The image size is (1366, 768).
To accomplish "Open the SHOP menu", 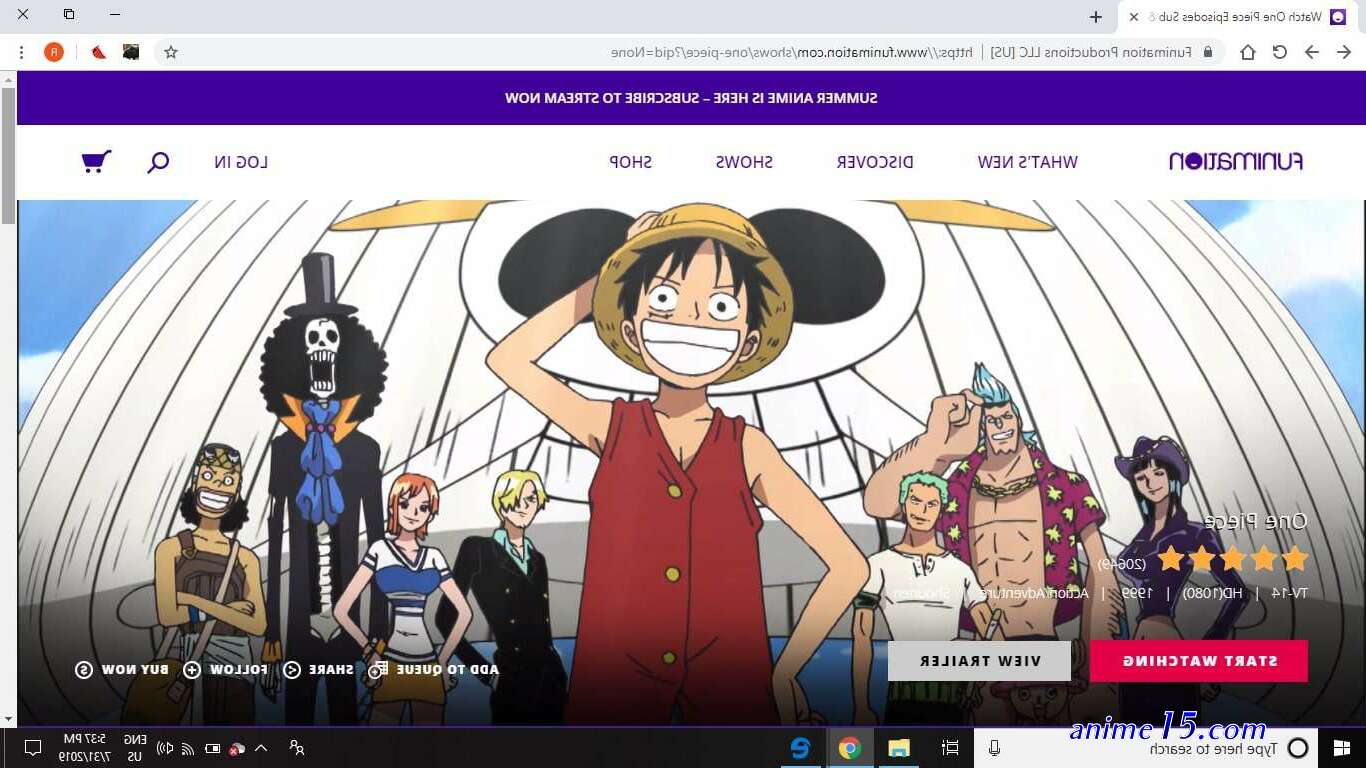I will point(630,162).
